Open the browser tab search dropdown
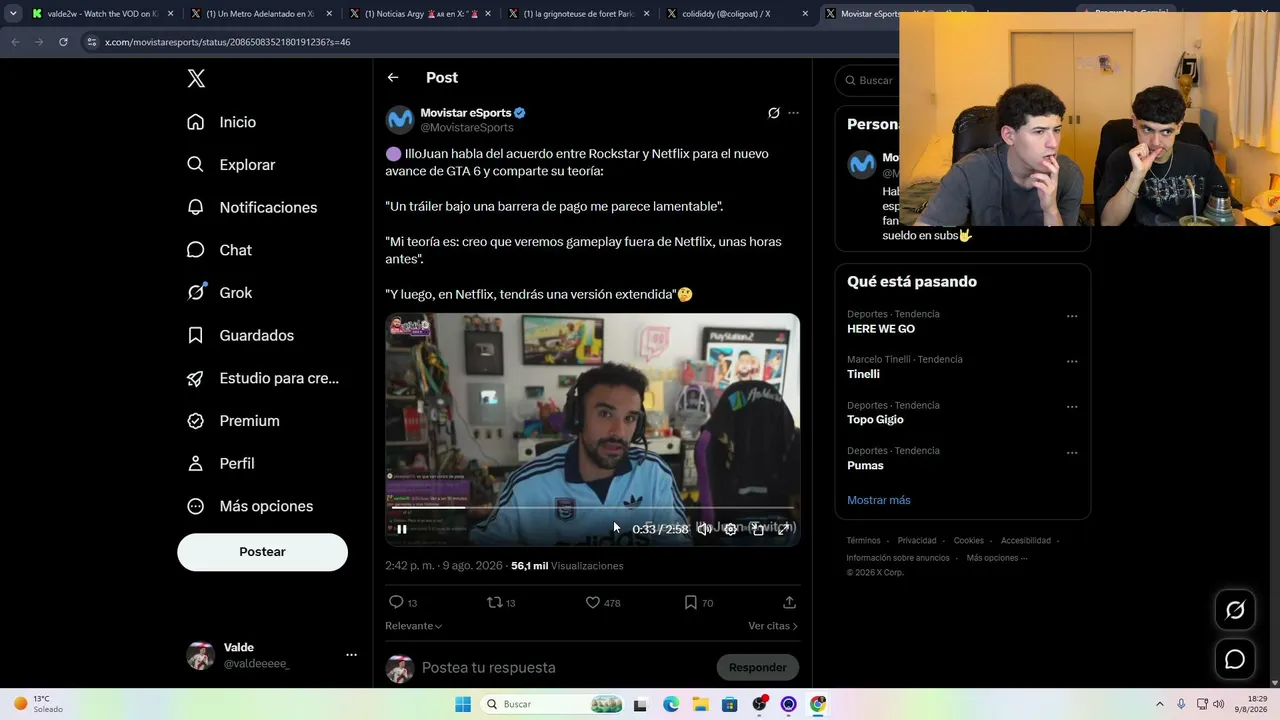This screenshot has width=1280, height=720. 13,14
